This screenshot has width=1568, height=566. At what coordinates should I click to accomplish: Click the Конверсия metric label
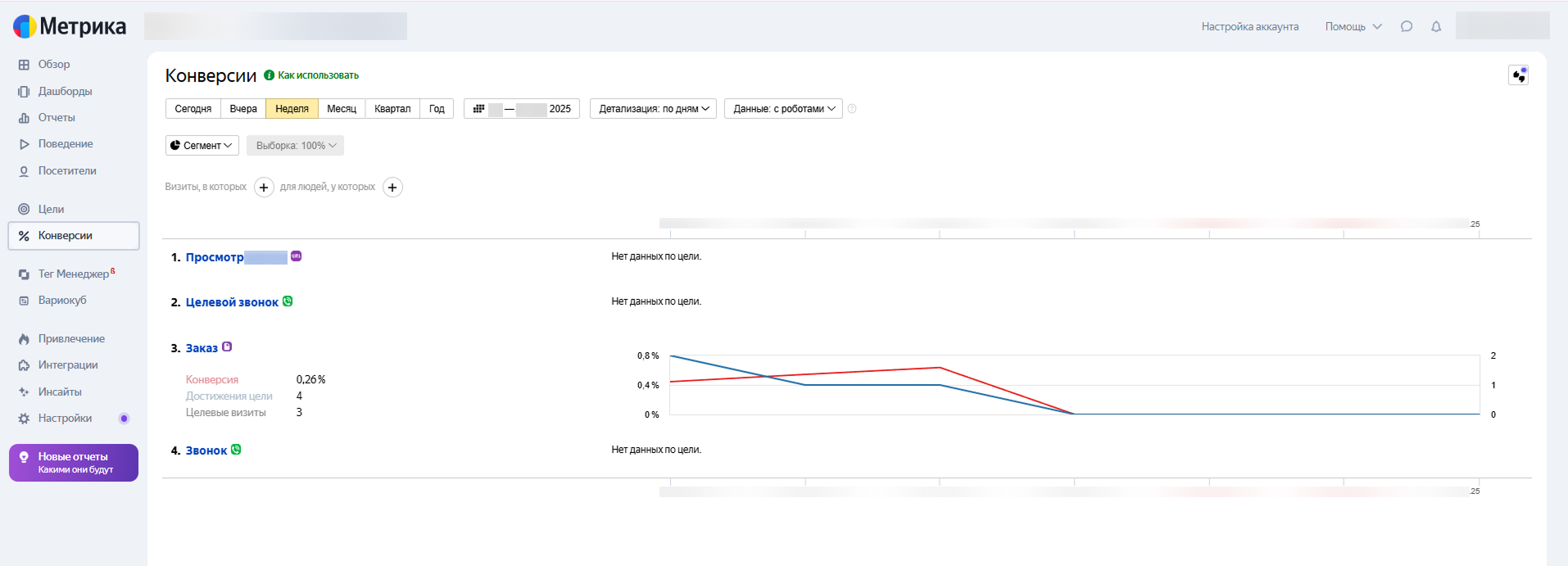[212, 379]
